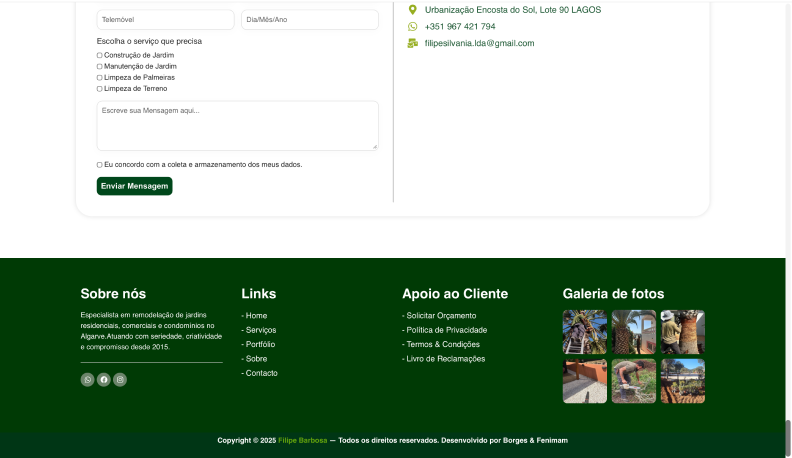Click the mail icon beside the email address
The height and width of the screenshot is (458, 792).
point(412,43)
